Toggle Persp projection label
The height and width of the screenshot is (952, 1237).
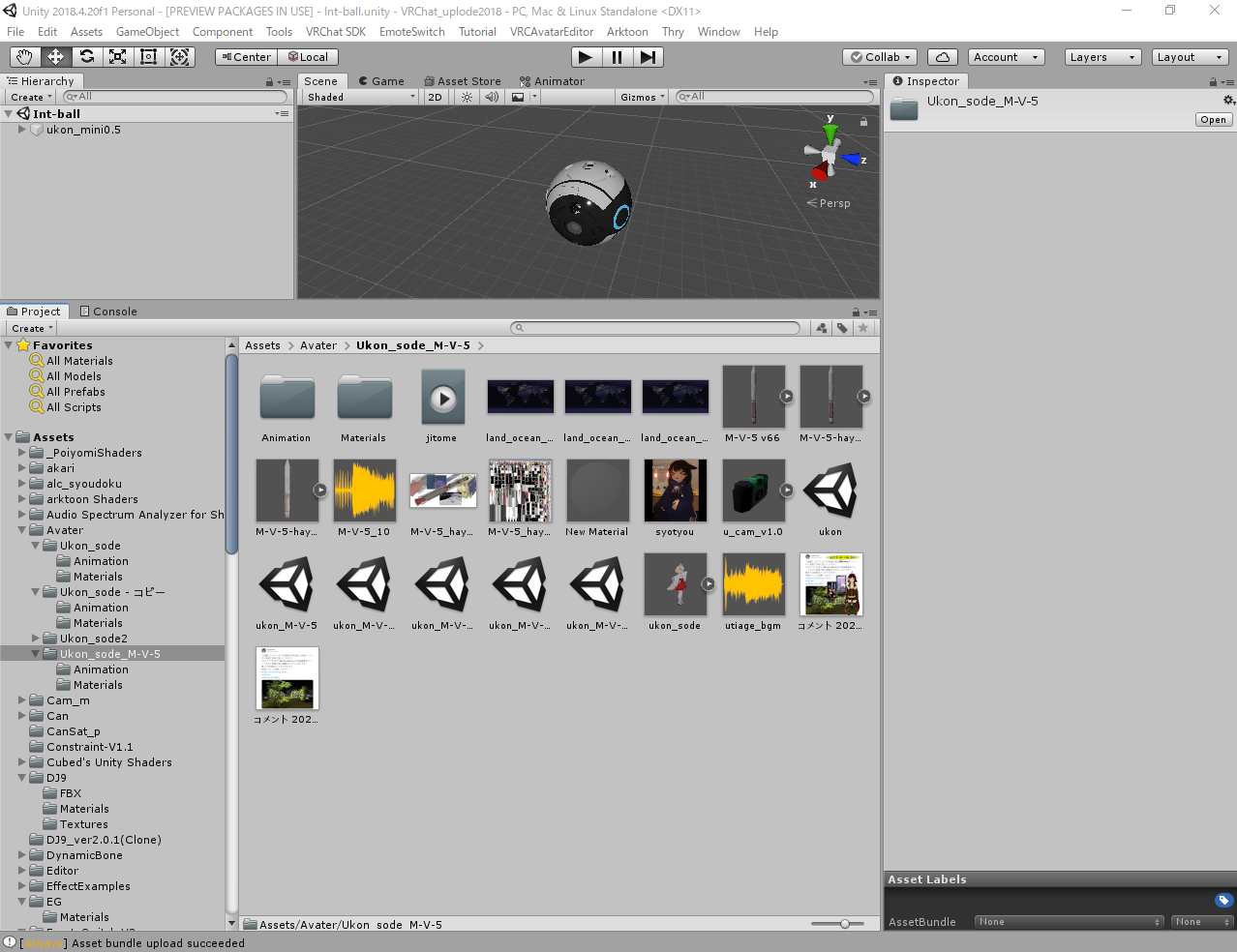(x=829, y=203)
